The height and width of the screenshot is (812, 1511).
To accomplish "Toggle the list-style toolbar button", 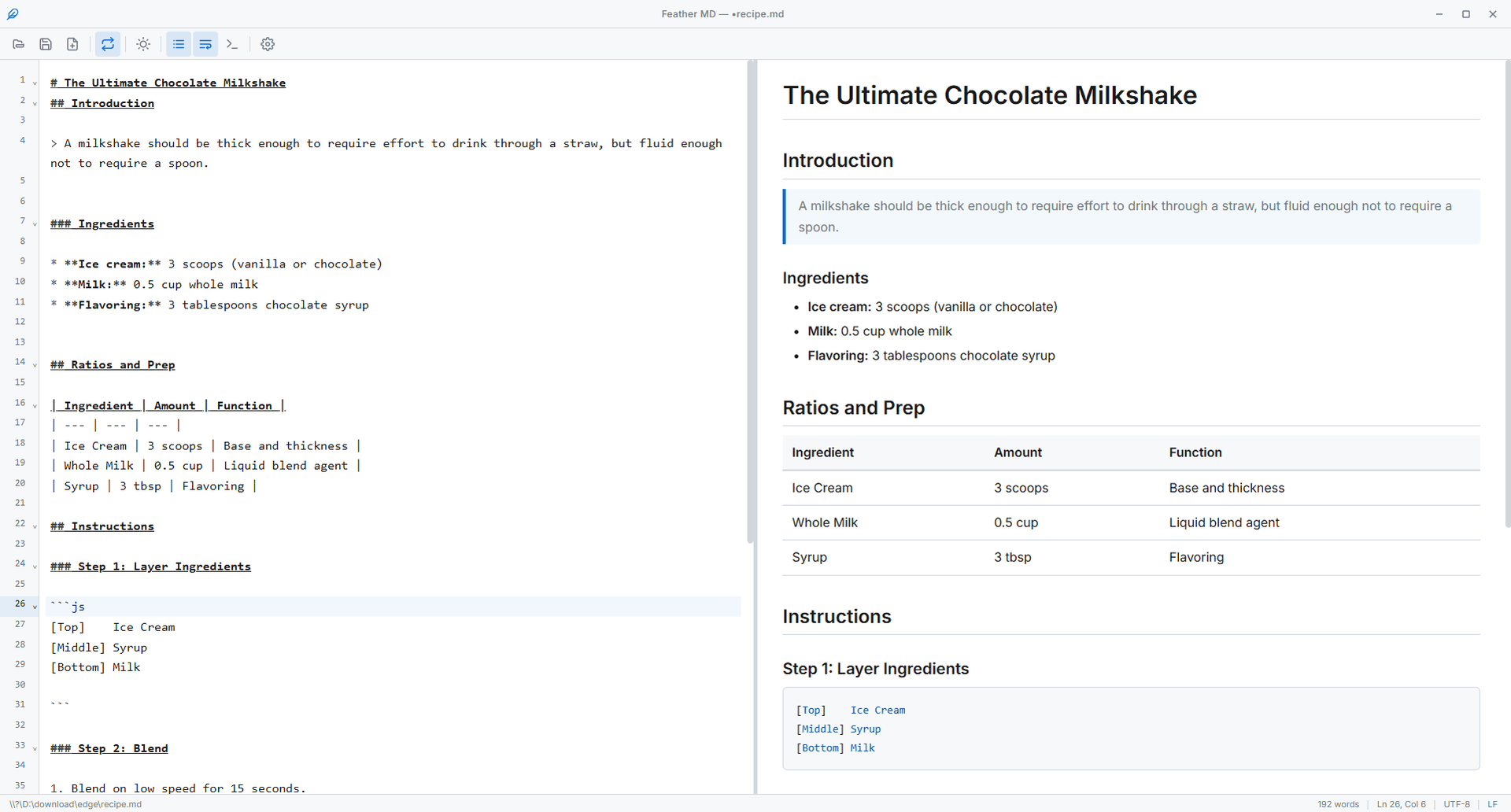I will point(179,44).
